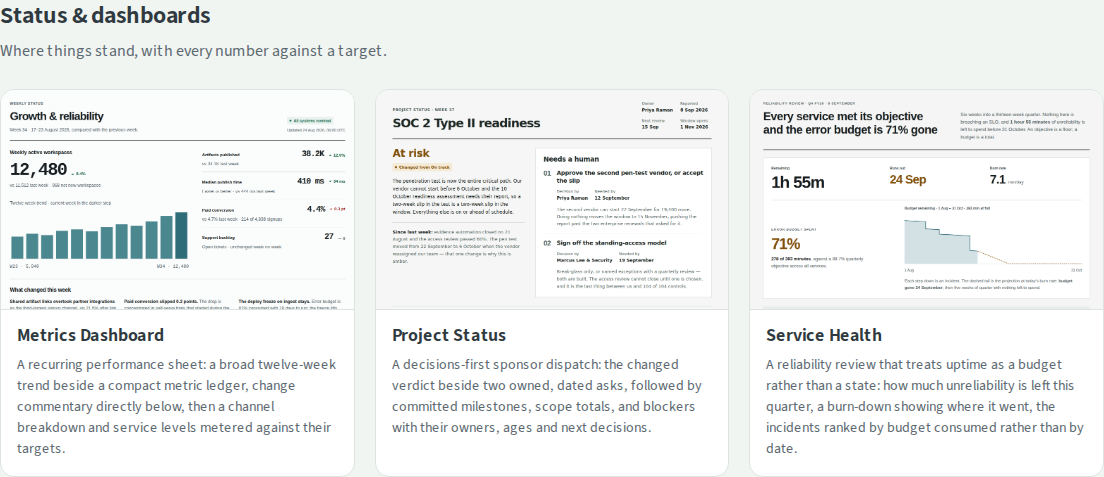
Task: Click the 12,480 weekly active workspaces figure
Action: pyautogui.click(x=39, y=170)
